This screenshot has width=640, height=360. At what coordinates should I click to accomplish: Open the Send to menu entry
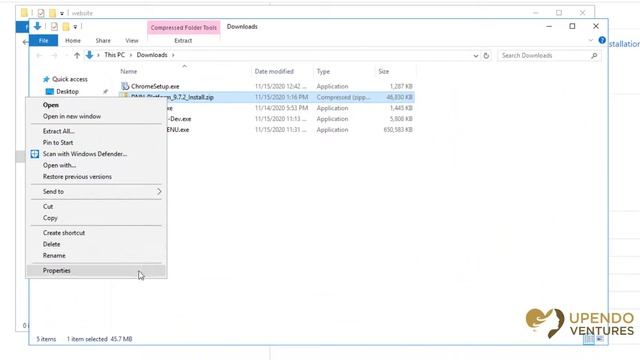pos(96,191)
